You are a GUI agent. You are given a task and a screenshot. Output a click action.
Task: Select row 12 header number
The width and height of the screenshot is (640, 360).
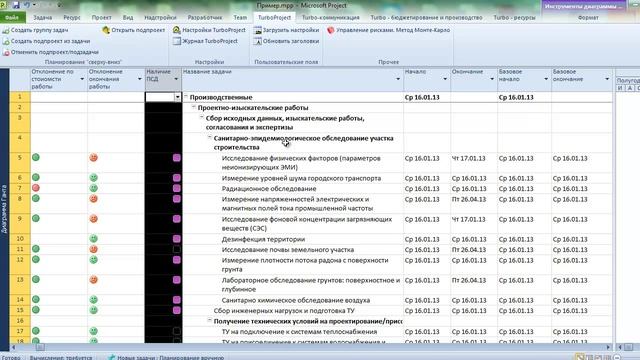20,264
